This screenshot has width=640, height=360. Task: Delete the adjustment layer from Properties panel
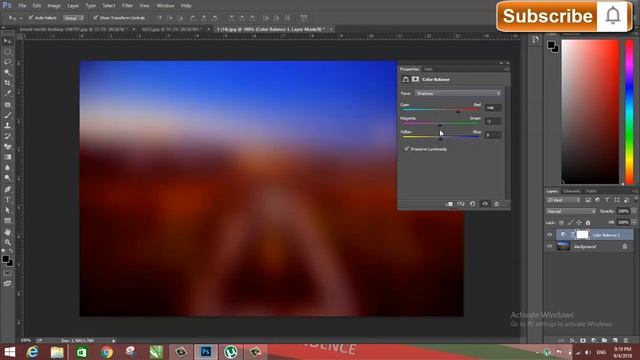(x=496, y=204)
